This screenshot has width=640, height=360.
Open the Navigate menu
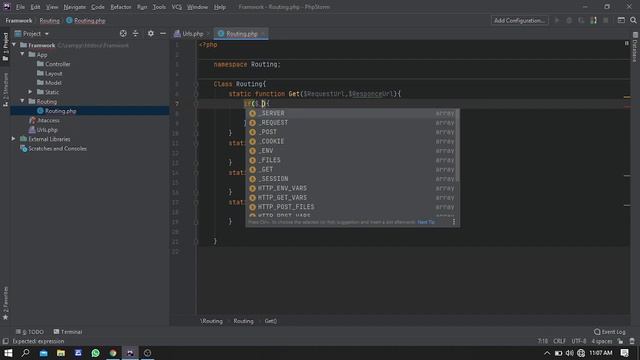[75, 7]
